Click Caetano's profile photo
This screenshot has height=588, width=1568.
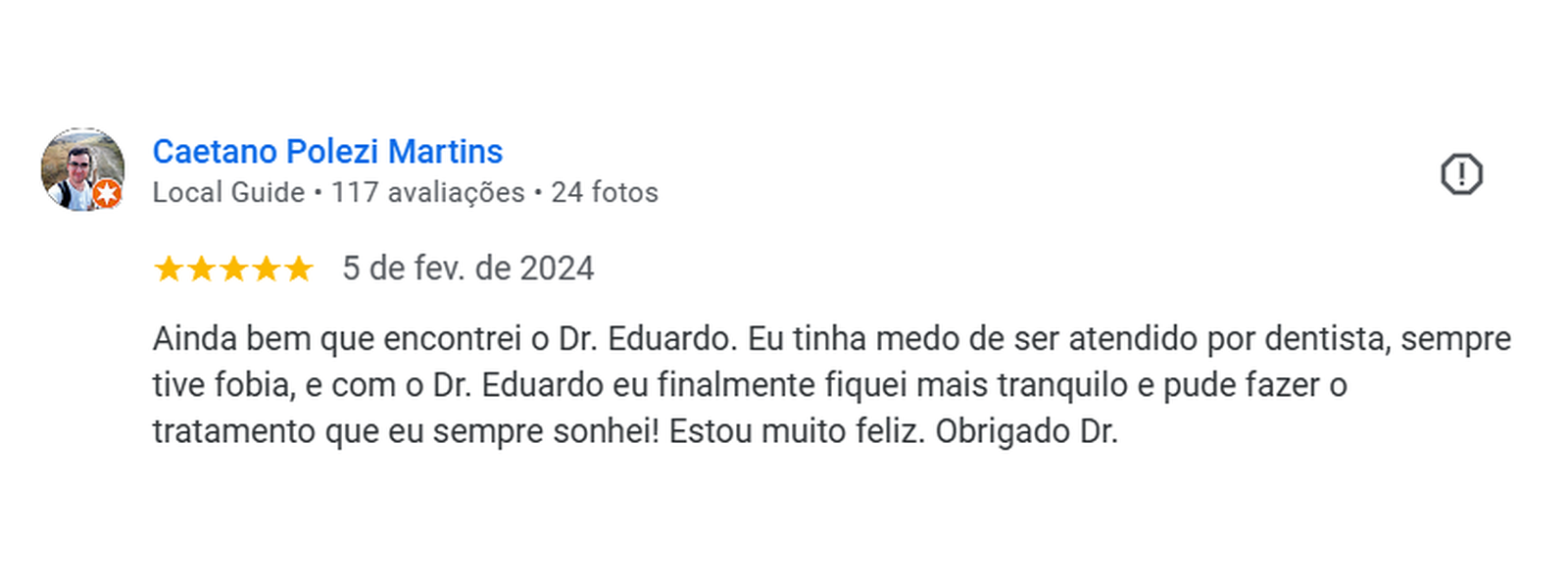83,171
